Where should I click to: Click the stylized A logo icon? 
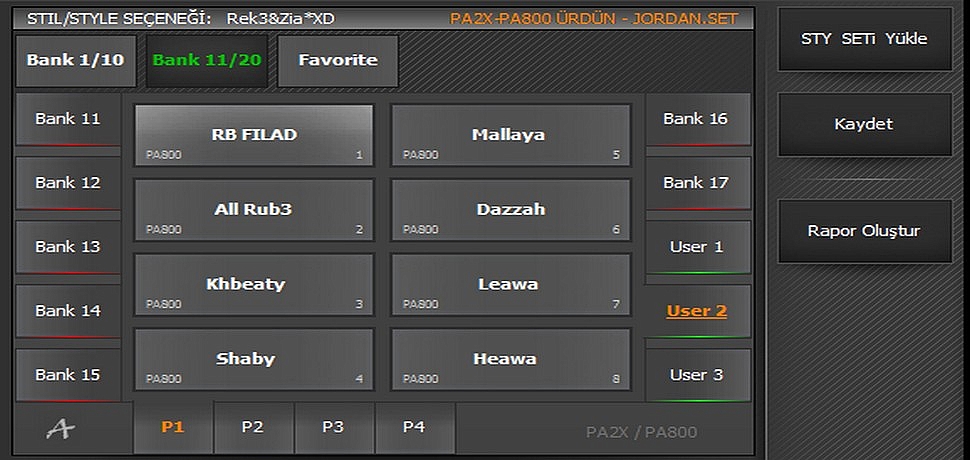click(x=61, y=428)
